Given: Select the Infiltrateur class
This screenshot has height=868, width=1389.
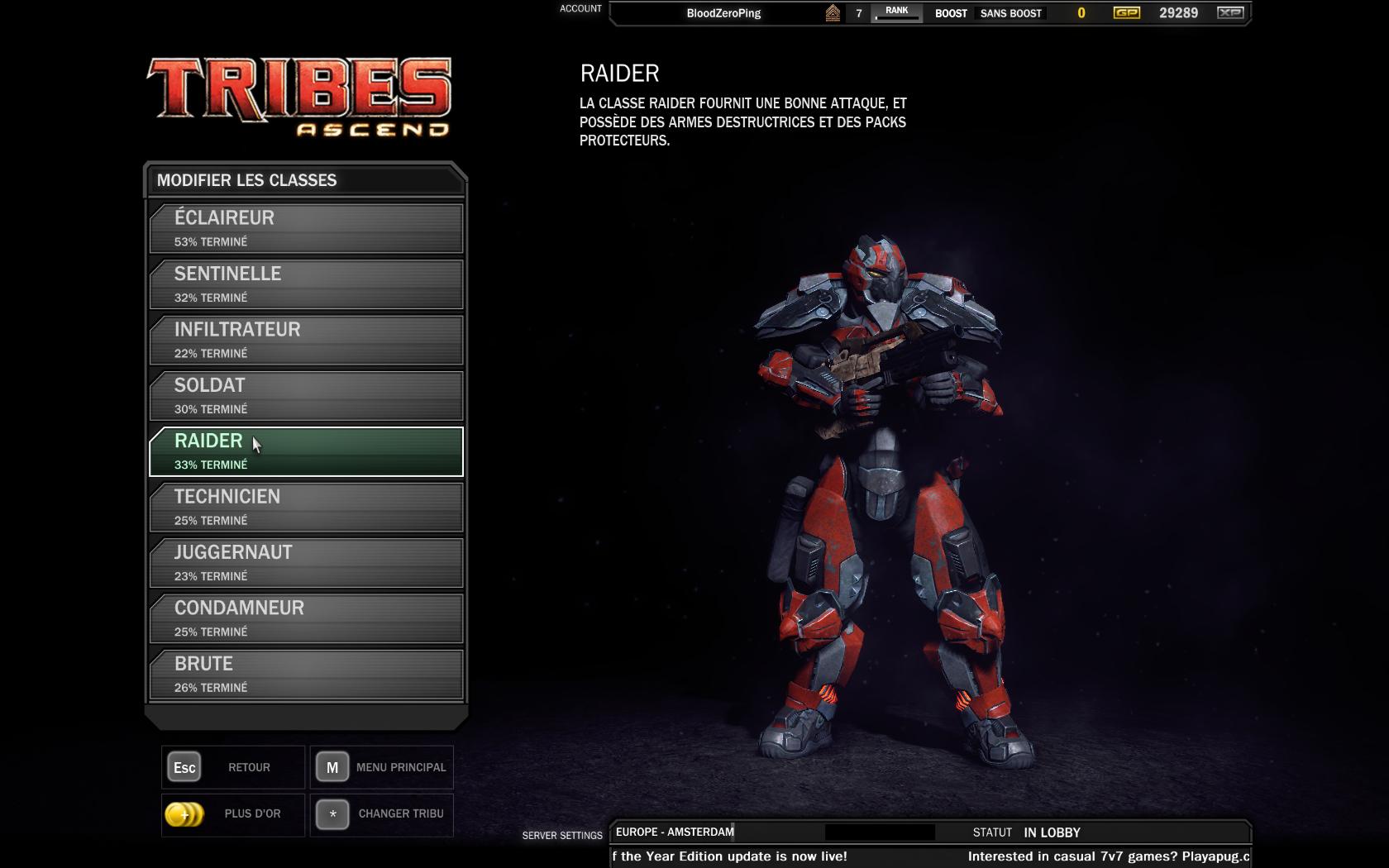Looking at the screenshot, I should [x=306, y=340].
